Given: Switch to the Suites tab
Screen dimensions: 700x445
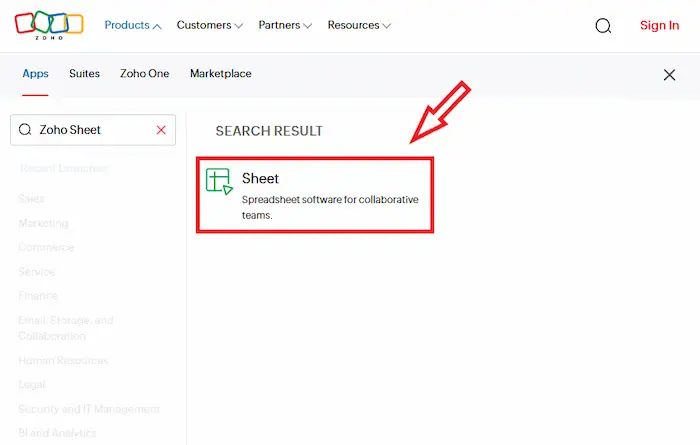Looking at the screenshot, I should tap(84, 73).
